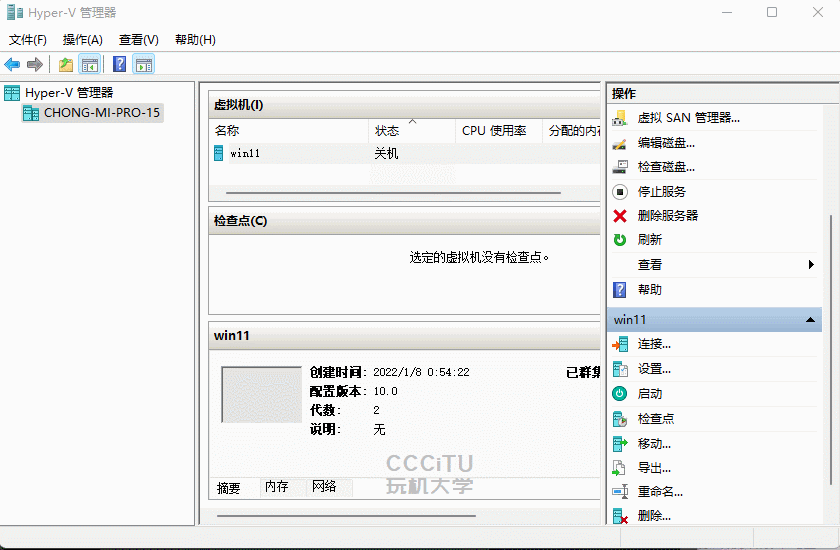Select CHONG-MI-PRO-15 server in tree
This screenshot has height=550, width=840.
tap(101, 113)
